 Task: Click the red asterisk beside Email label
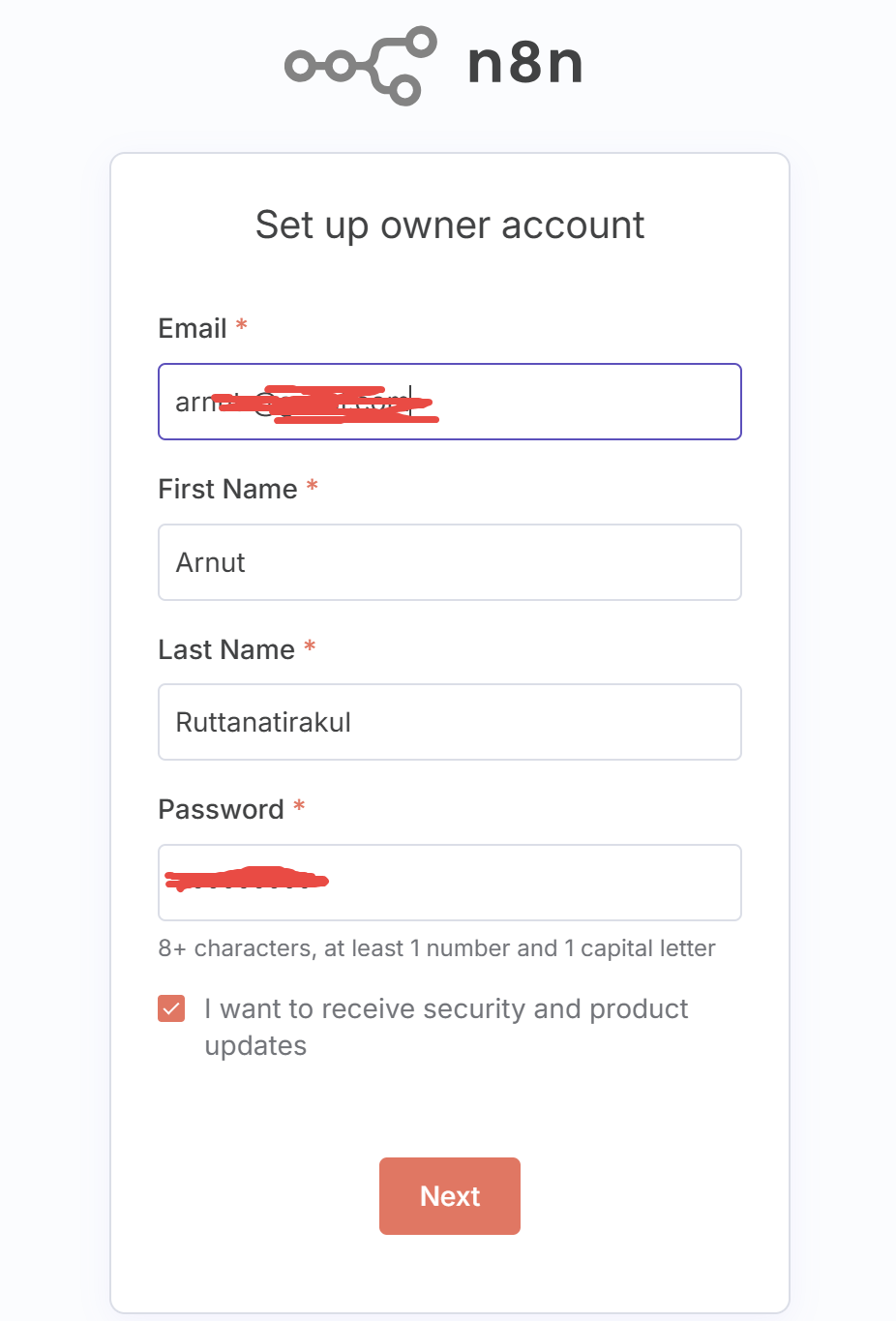(x=242, y=327)
